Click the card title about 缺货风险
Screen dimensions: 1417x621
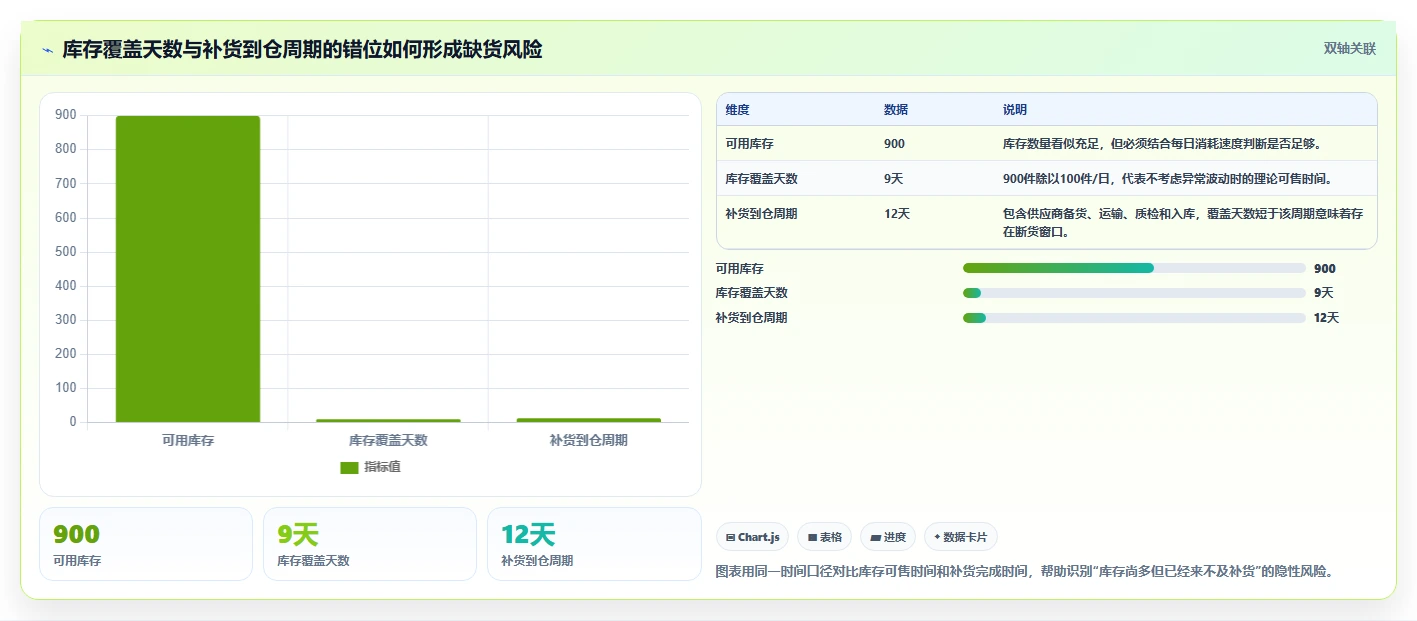302,49
